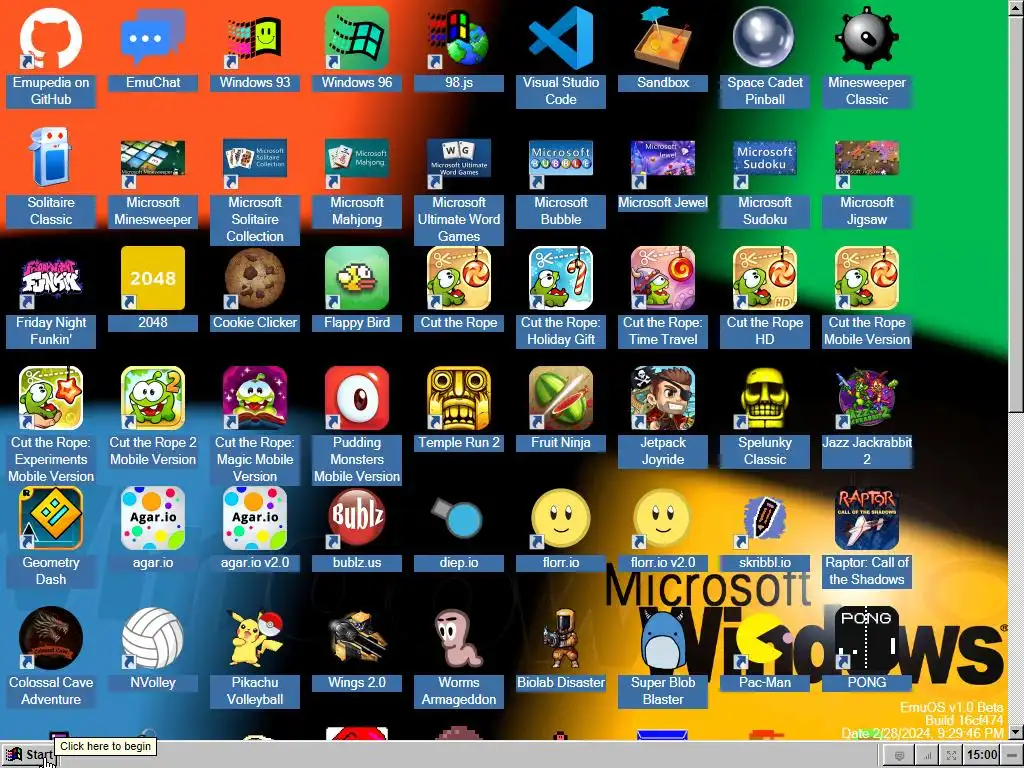Click the Start button

(x=29, y=755)
